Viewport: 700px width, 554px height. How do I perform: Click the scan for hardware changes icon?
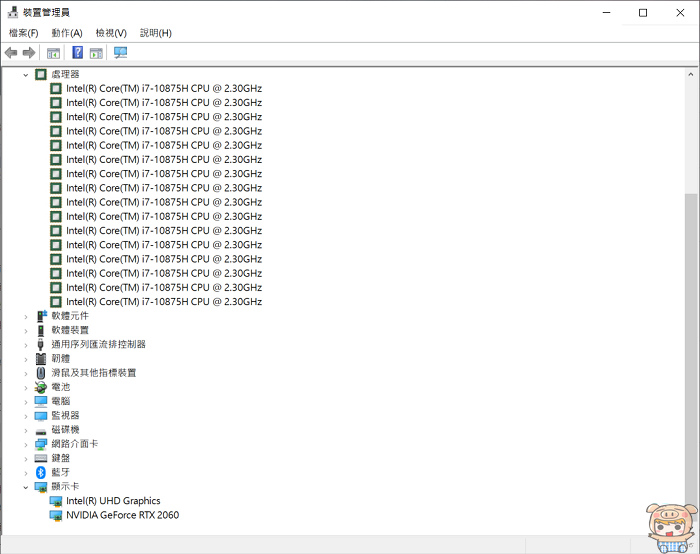click(121, 53)
